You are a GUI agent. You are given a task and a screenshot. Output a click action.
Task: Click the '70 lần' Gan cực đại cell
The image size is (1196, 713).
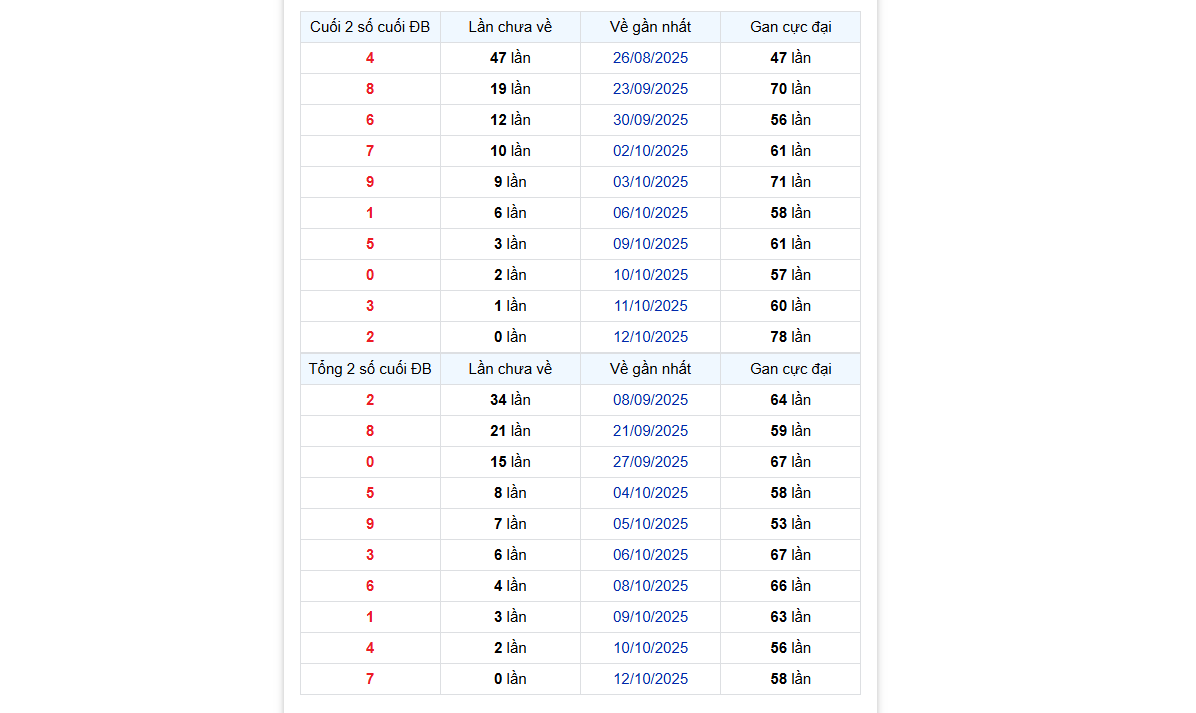pos(790,89)
